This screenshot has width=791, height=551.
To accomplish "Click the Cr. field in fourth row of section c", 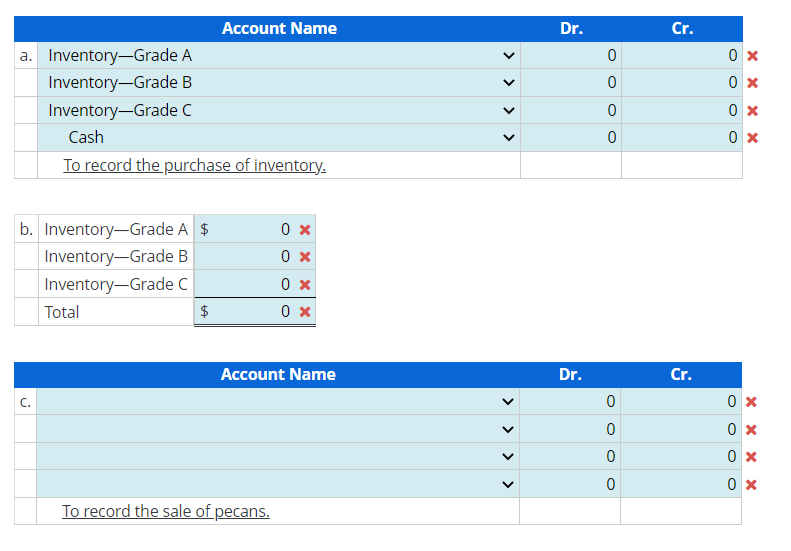I will tap(681, 484).
